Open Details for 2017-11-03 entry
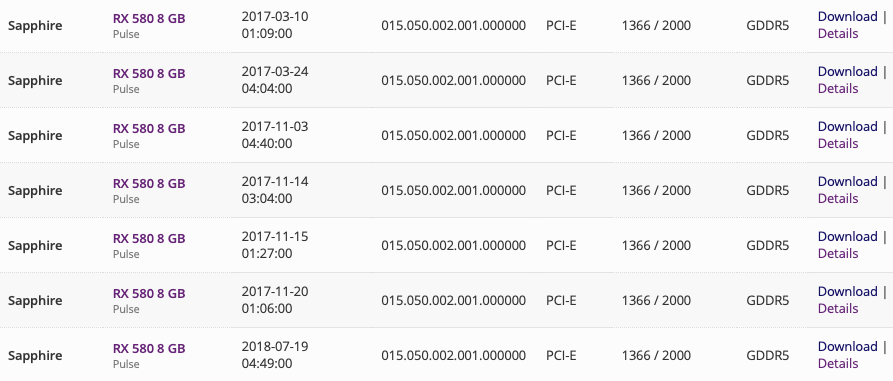The width and height of the screenshot is (893, 381). [838, 144]
